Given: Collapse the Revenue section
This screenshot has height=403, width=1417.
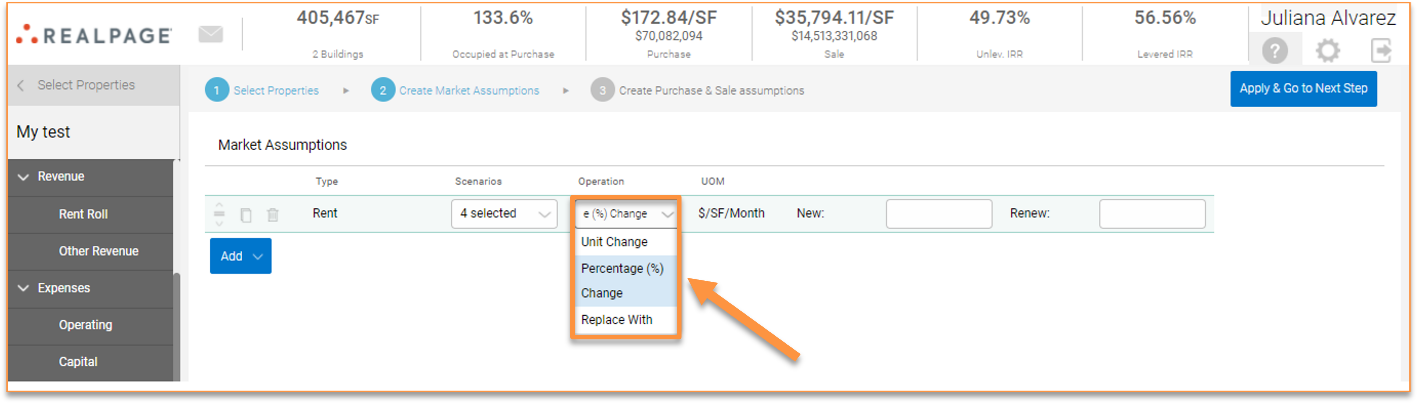Looking at the screenshot, I should [24, 177].
